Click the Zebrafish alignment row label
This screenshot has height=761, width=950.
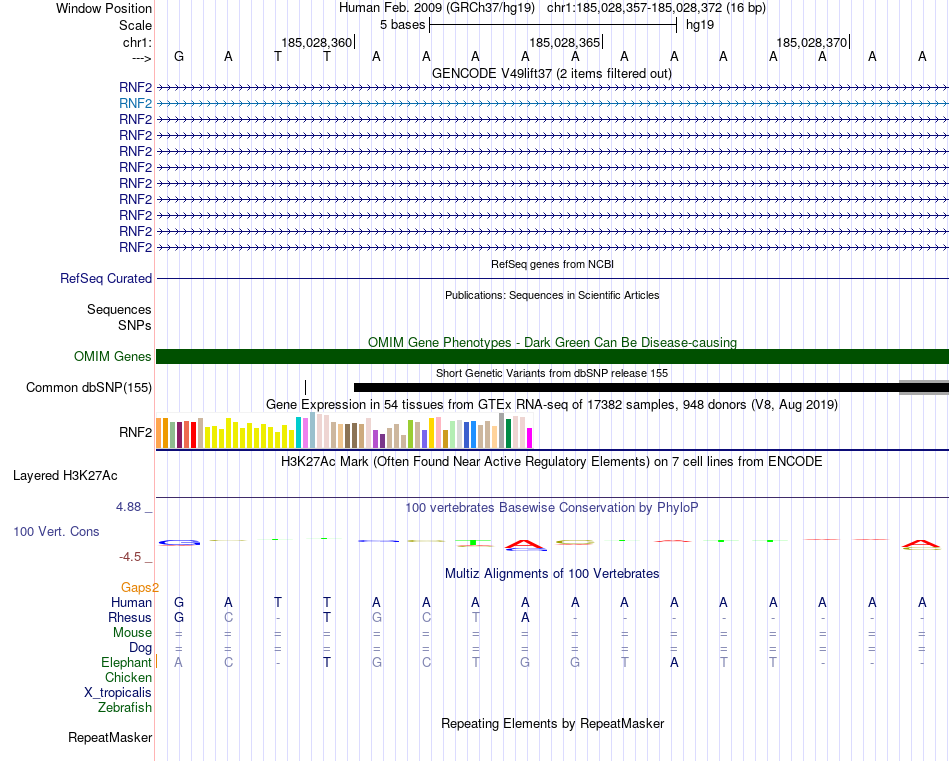tap(125, 708)
